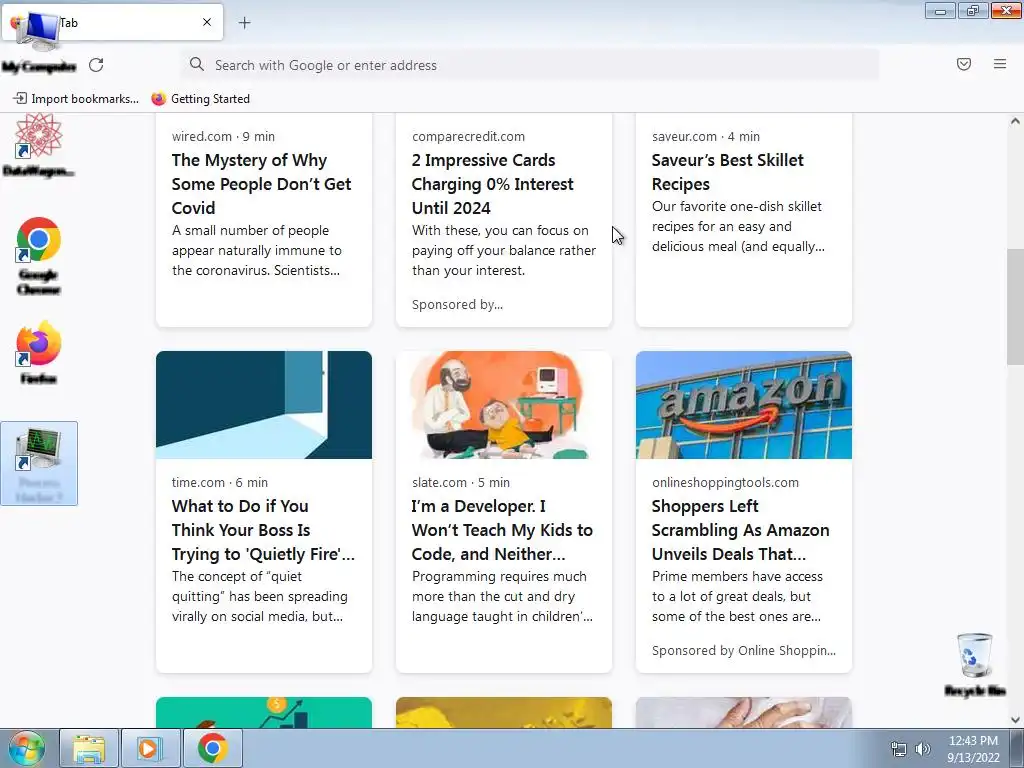This screenshot has width=1024, height=768.
Task: Click the 'slate.com · 5 min' source text
Action: tap(460, 483)
